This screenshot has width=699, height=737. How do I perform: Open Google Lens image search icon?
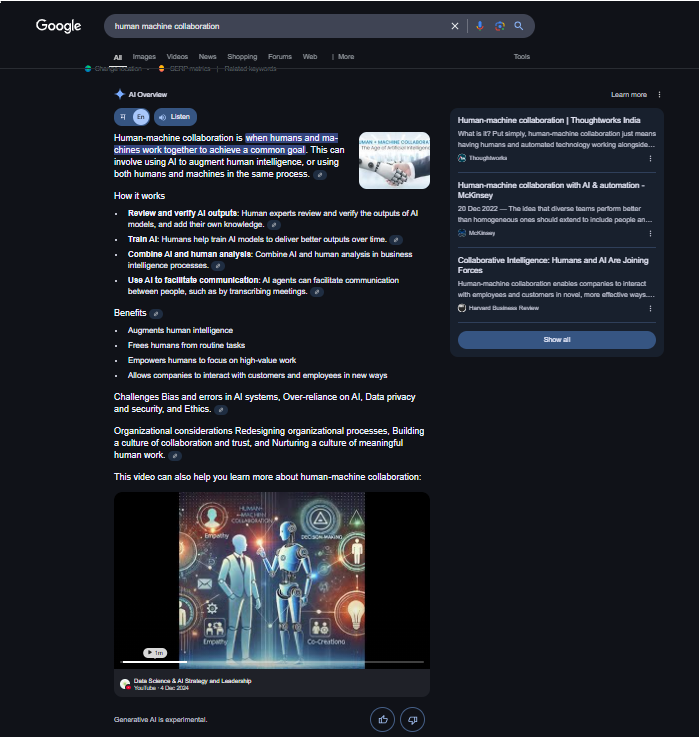coord(500,26)
